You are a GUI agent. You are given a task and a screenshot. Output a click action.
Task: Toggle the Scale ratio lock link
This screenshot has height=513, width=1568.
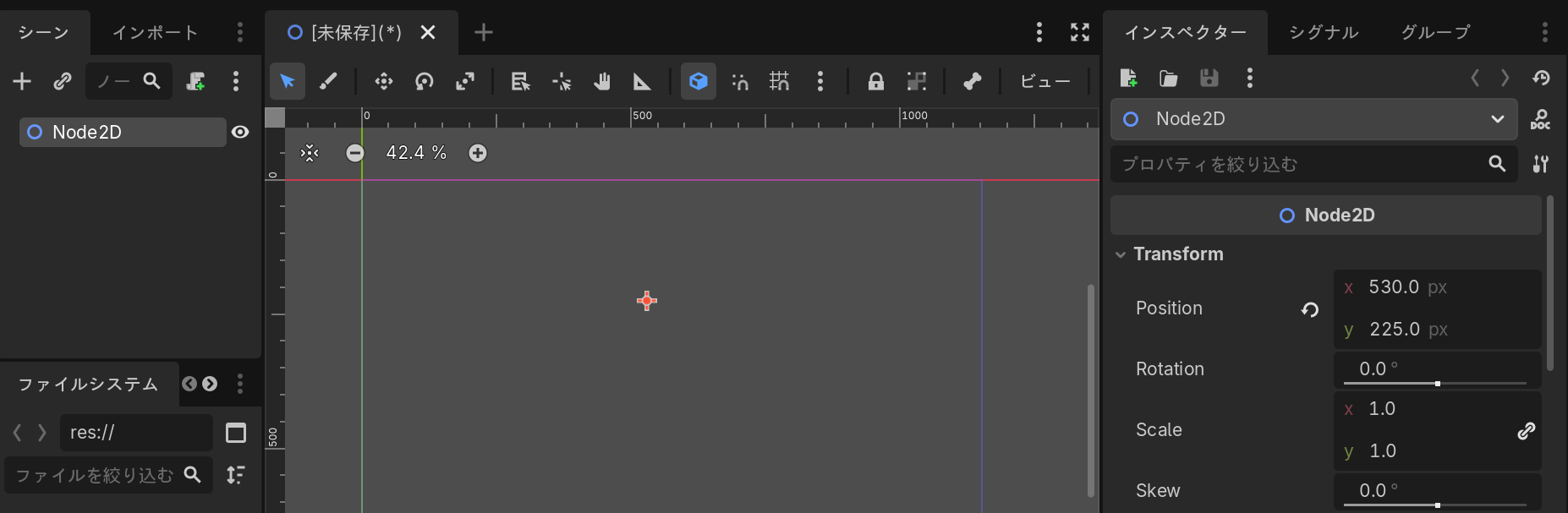(1527, 431)
